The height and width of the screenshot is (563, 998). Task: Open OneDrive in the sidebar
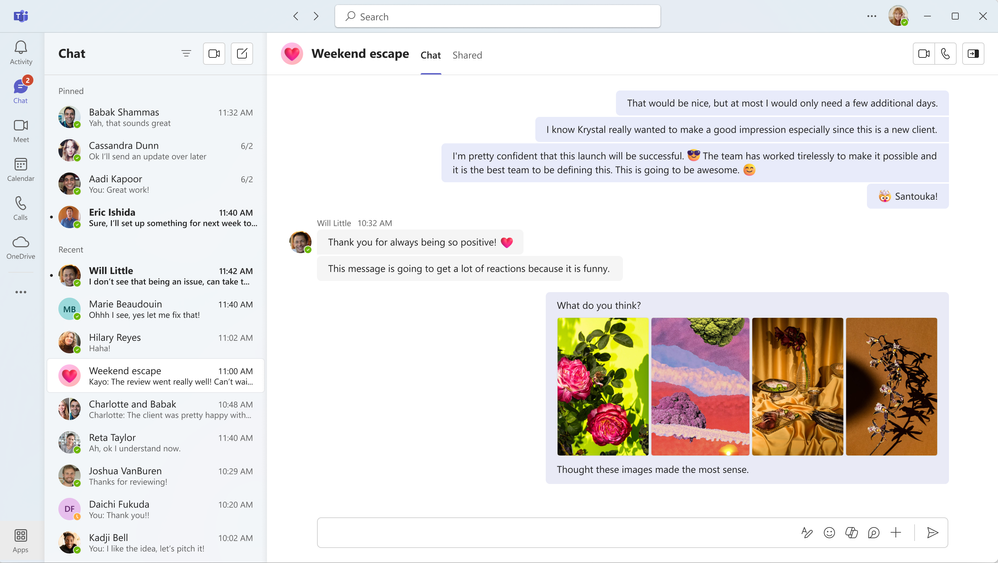coord(20,247)
